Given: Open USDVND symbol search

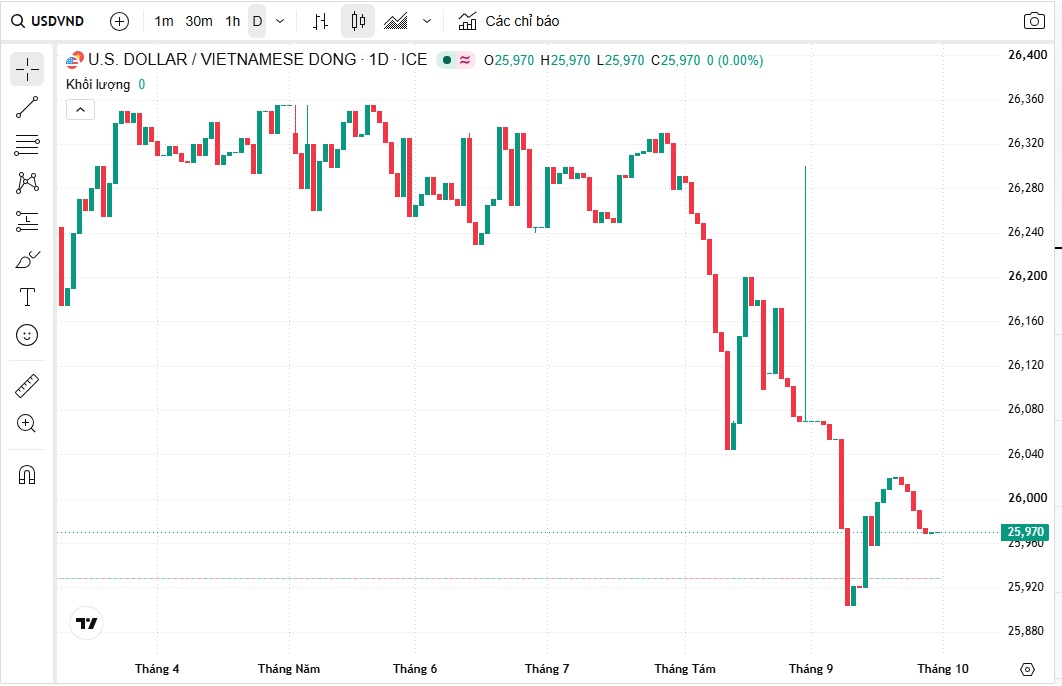Looking at the screenshot, I should (47, 21).
